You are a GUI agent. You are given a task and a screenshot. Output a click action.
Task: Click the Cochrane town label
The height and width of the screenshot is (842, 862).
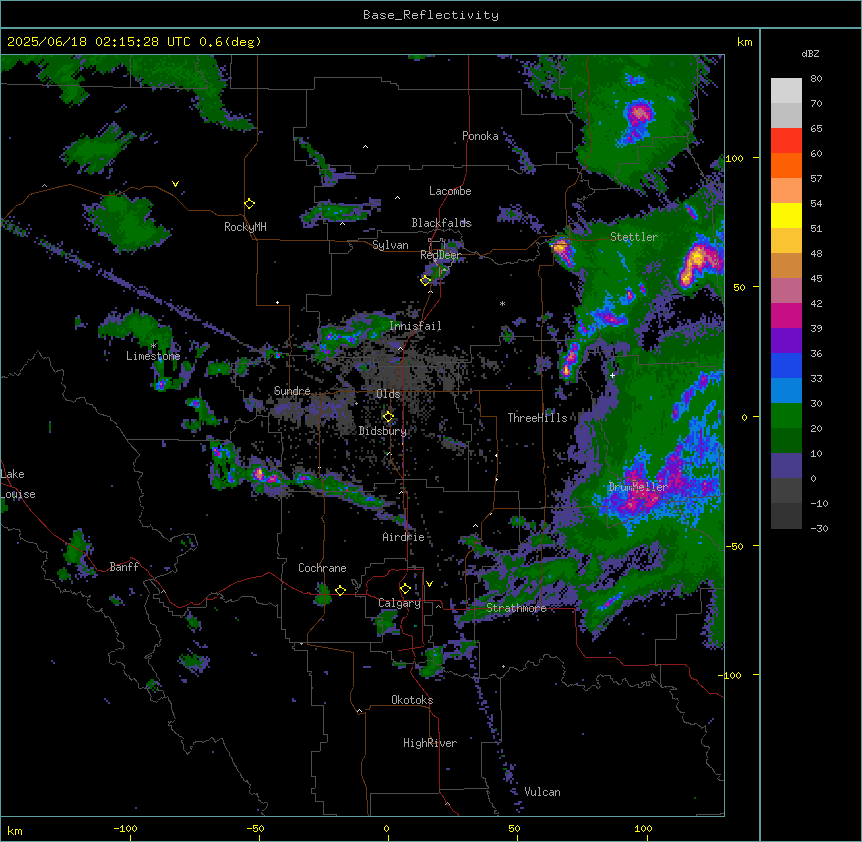[x=322, y=568]
